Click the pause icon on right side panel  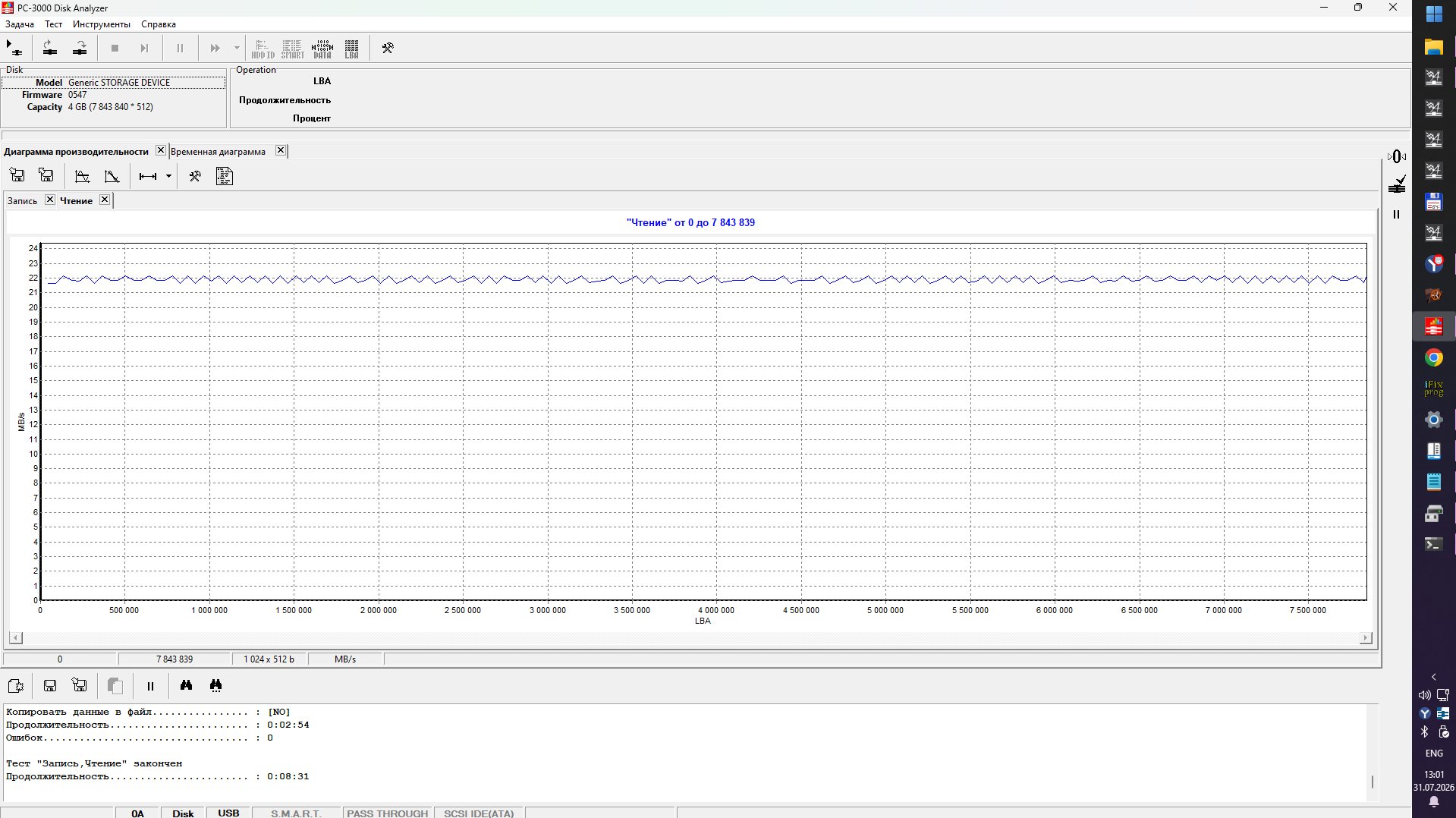coord(1396,215)
